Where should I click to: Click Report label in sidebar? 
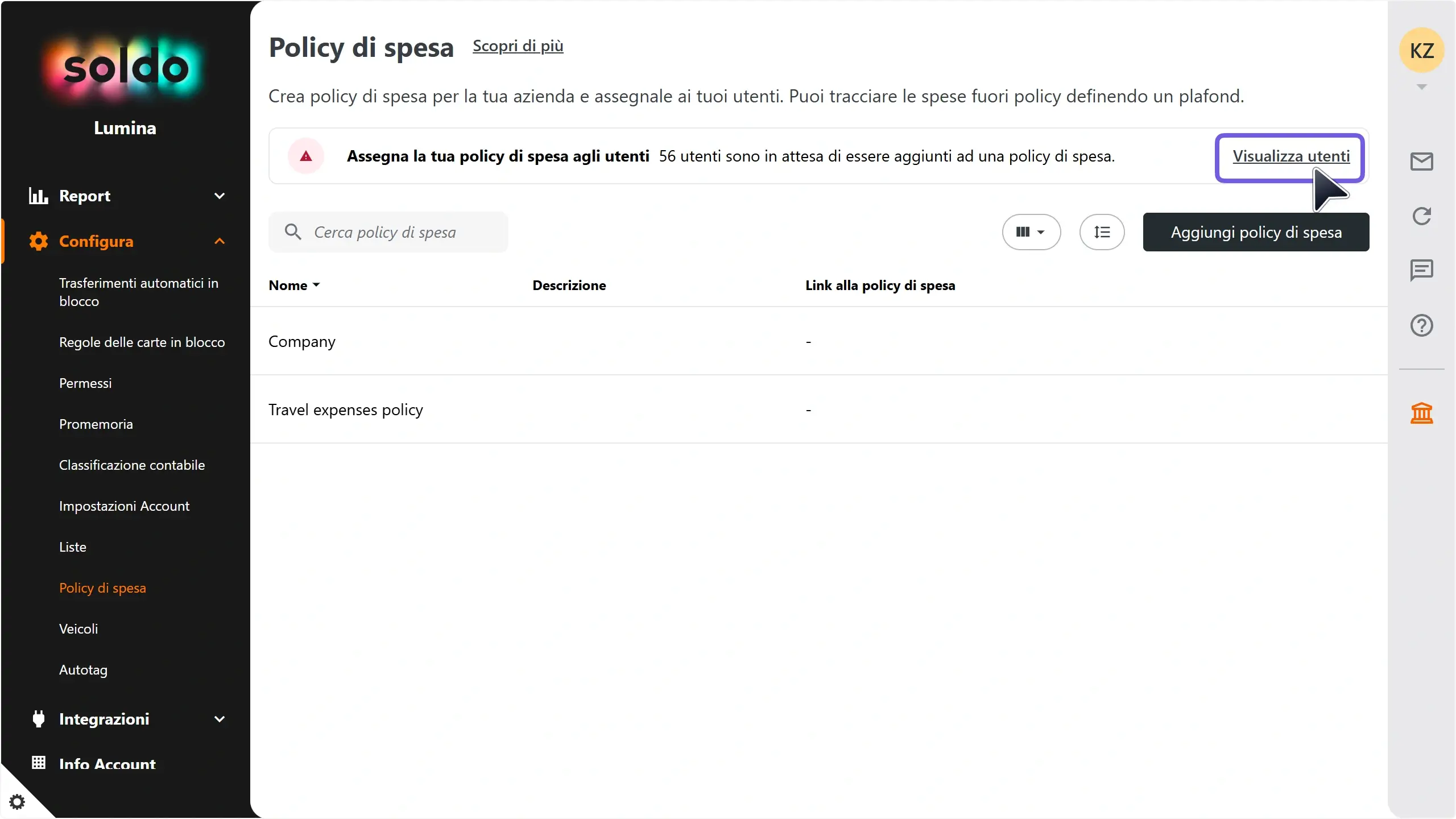click(x=85, y=196)
